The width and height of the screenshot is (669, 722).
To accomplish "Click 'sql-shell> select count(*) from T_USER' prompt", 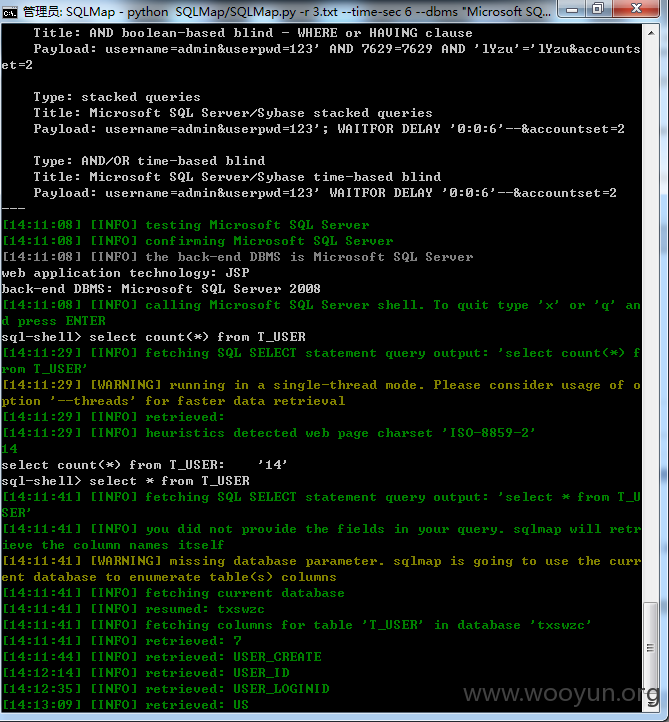I will pyautogui.click(x=154, y=337).
